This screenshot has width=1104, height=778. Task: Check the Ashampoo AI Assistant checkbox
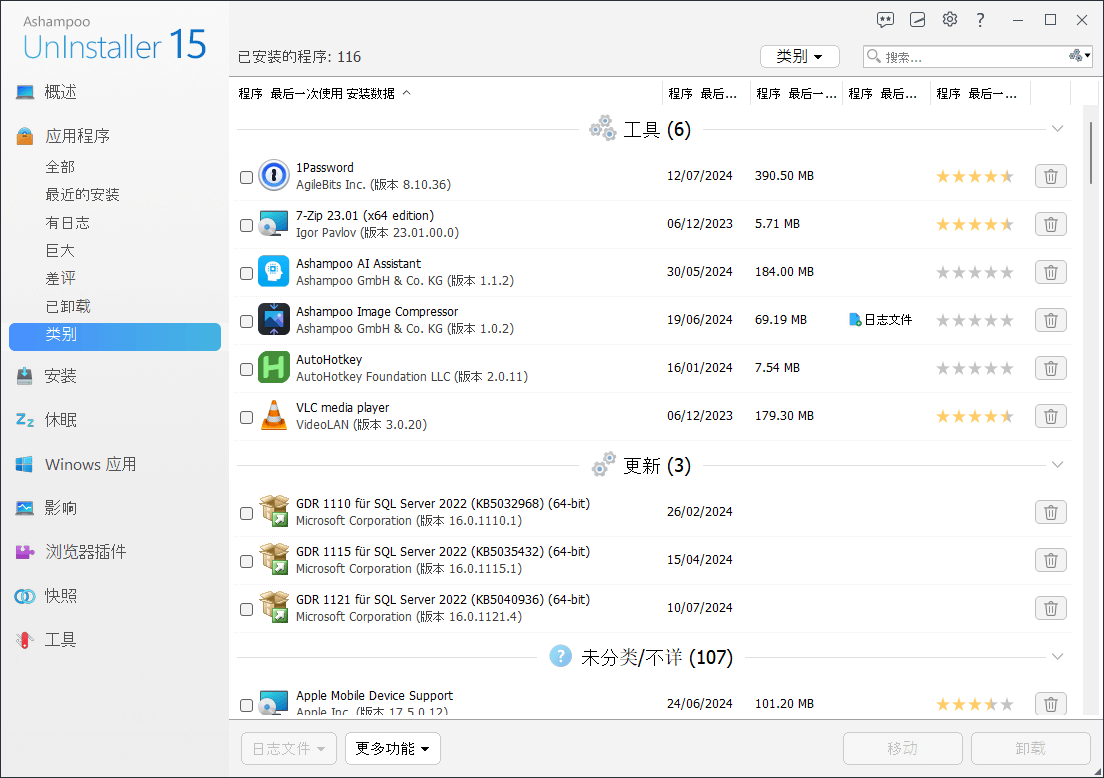(x=246, y=273)
